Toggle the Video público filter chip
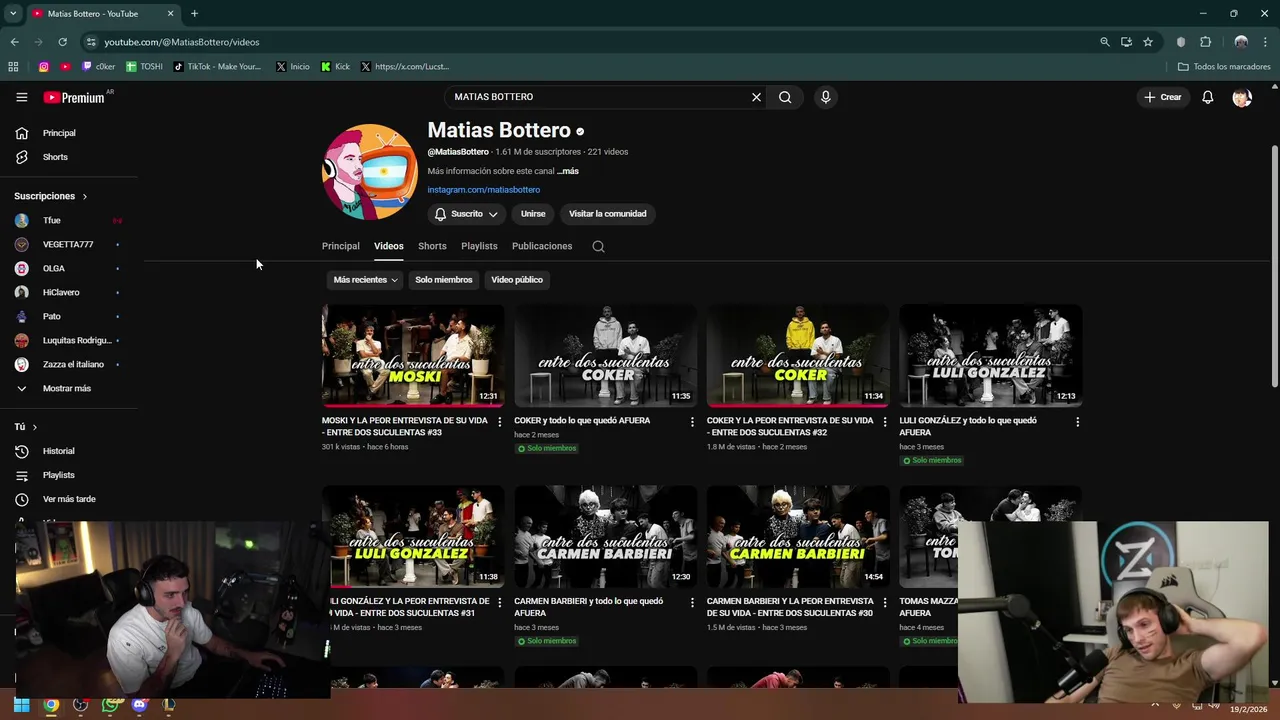The width and height of the screenshot is (1280, 720). pyautogui.click(x=517, y=280)
